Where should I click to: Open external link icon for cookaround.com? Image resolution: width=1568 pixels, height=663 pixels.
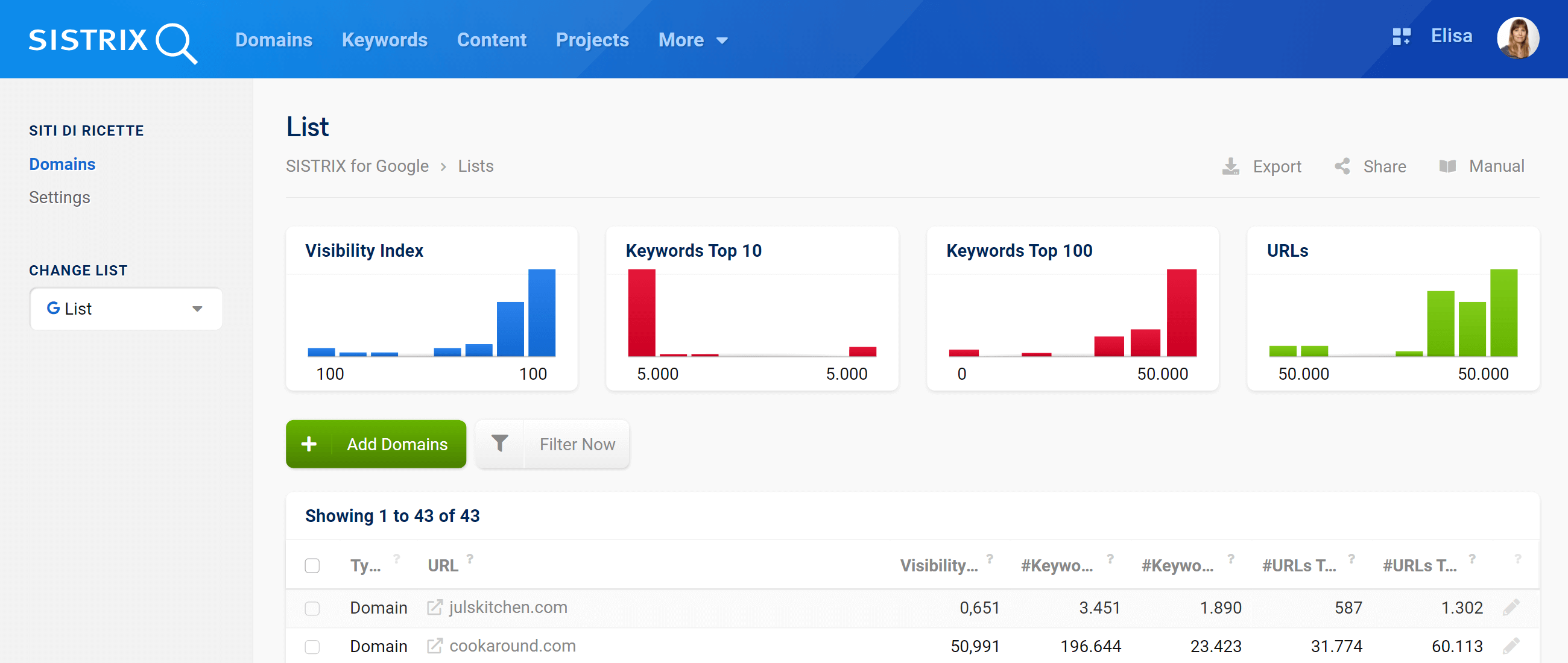[435, 646]
